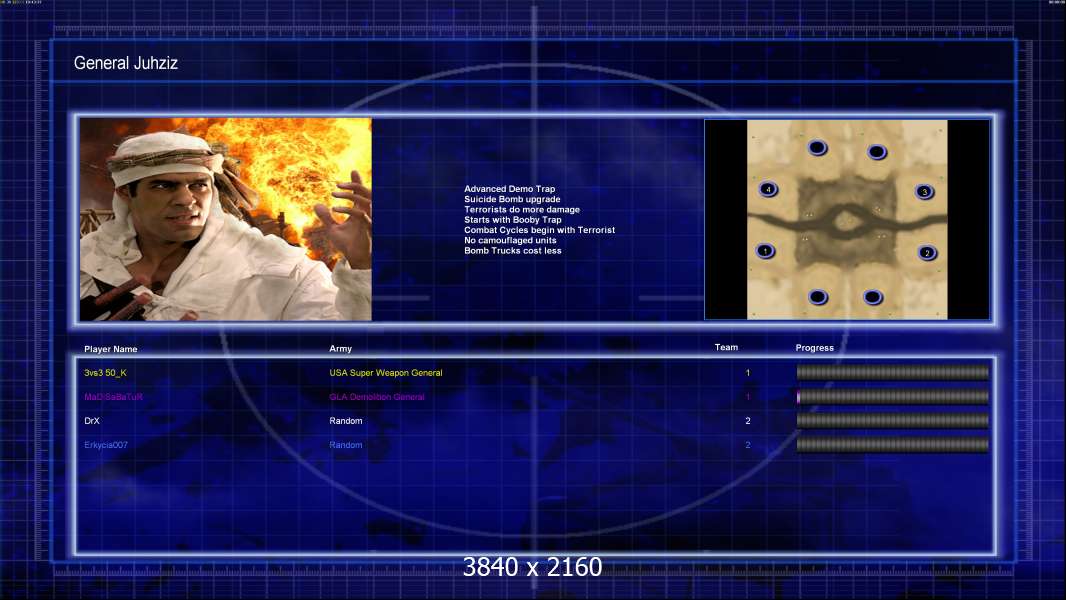Viewport: 1066px width, 600px height.
Task: Click the USA Super Weapon General army entry
Action: point(385,372)
